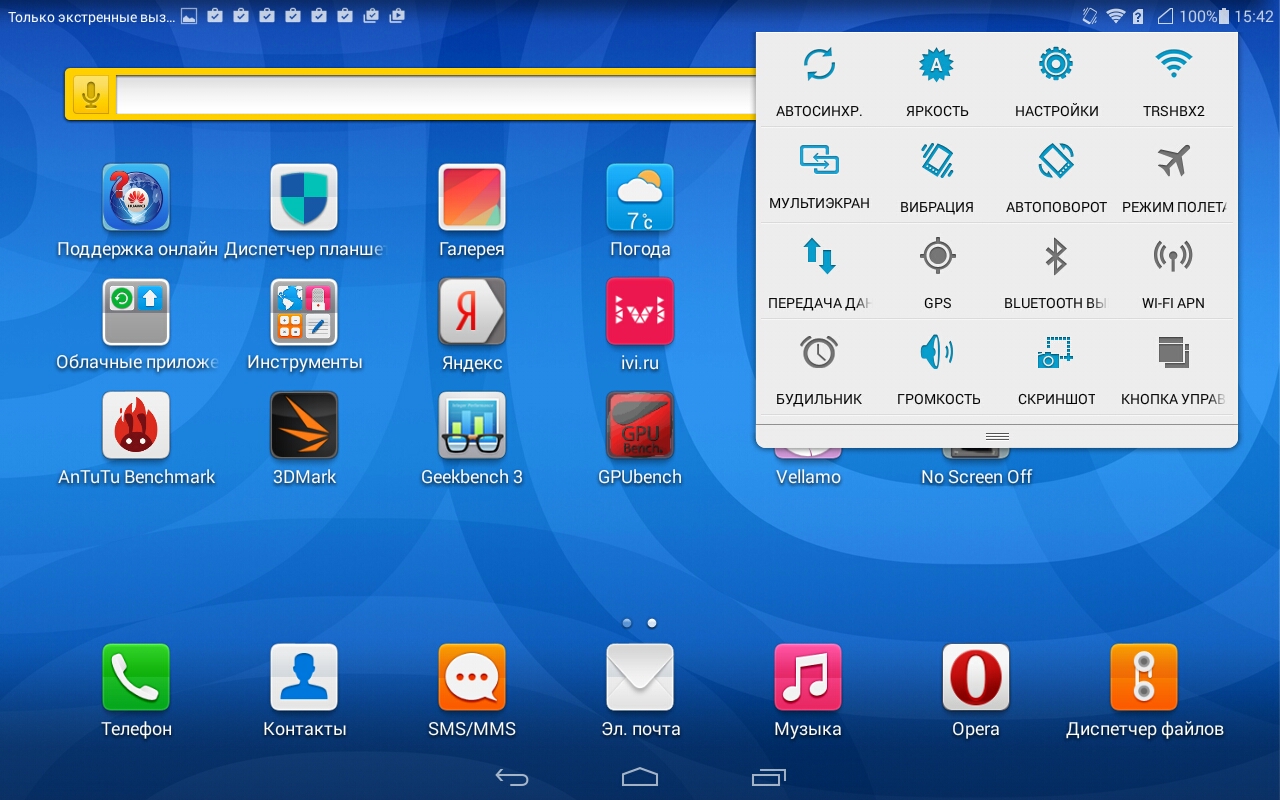The height and width of the screenshot is (800, 1280).
Task: Tap the Android back button
Action: (512, 777)
